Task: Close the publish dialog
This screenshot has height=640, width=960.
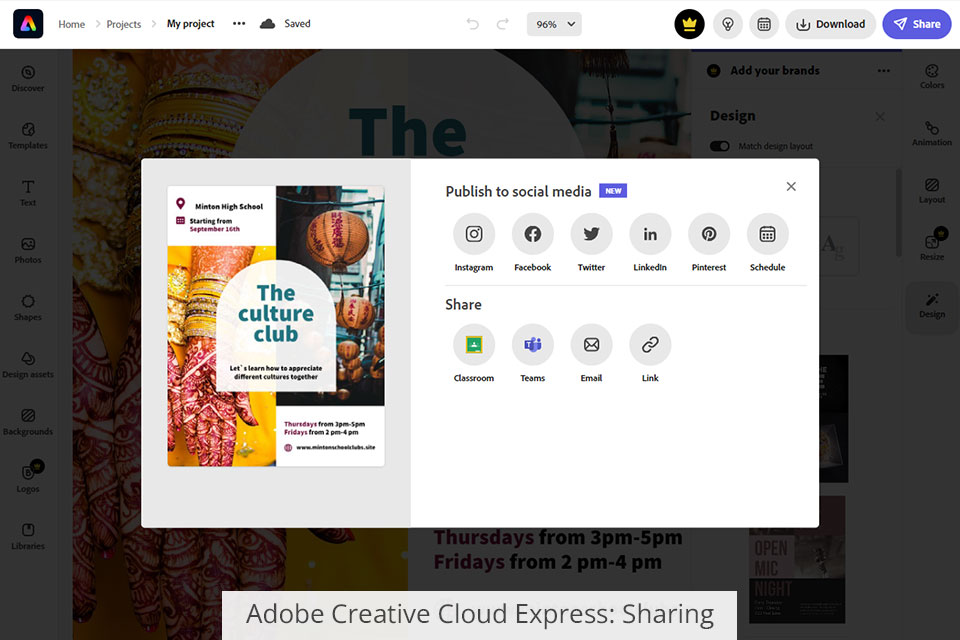Action: point(791,186)
